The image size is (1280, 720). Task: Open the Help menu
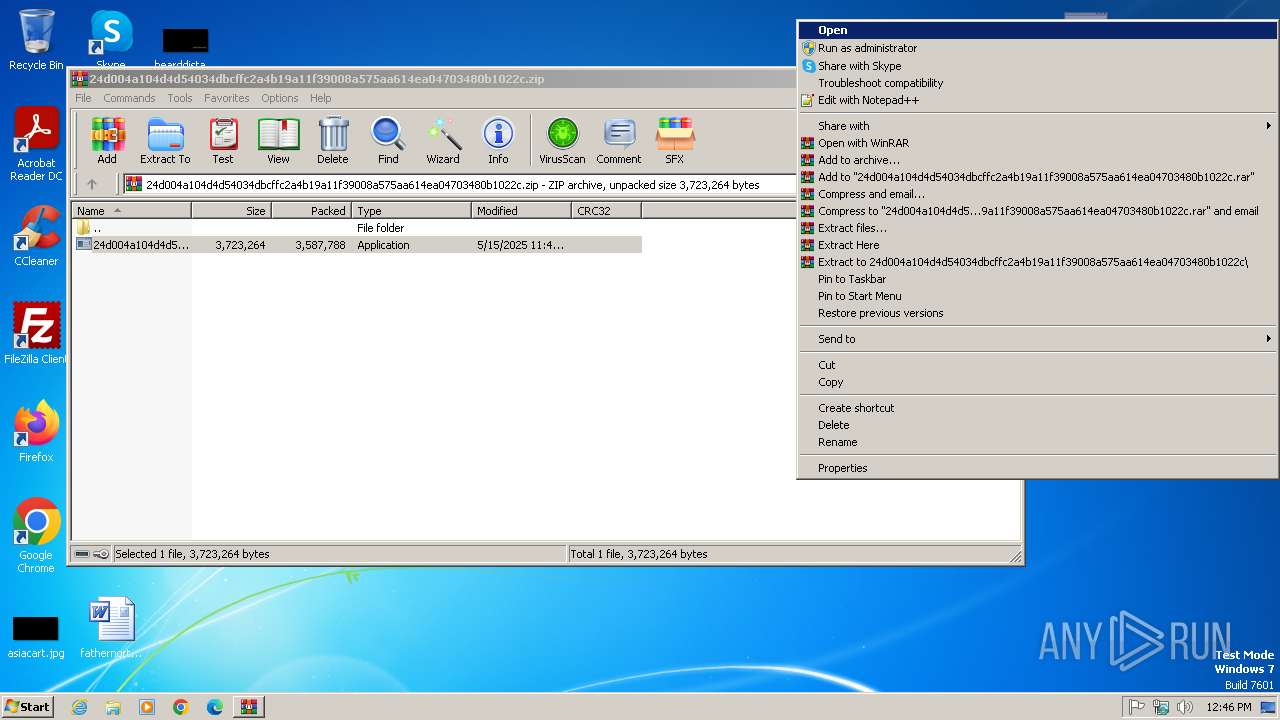320,98
